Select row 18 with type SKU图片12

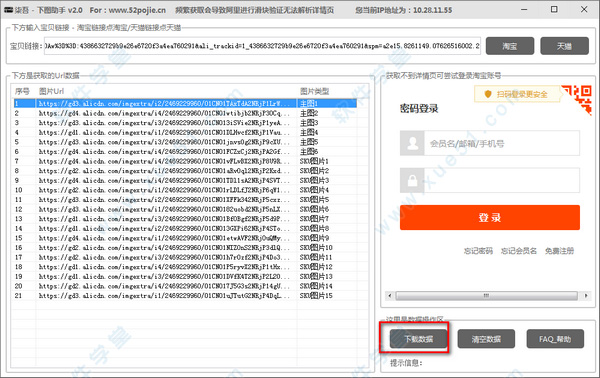click(x=185, y=267)
